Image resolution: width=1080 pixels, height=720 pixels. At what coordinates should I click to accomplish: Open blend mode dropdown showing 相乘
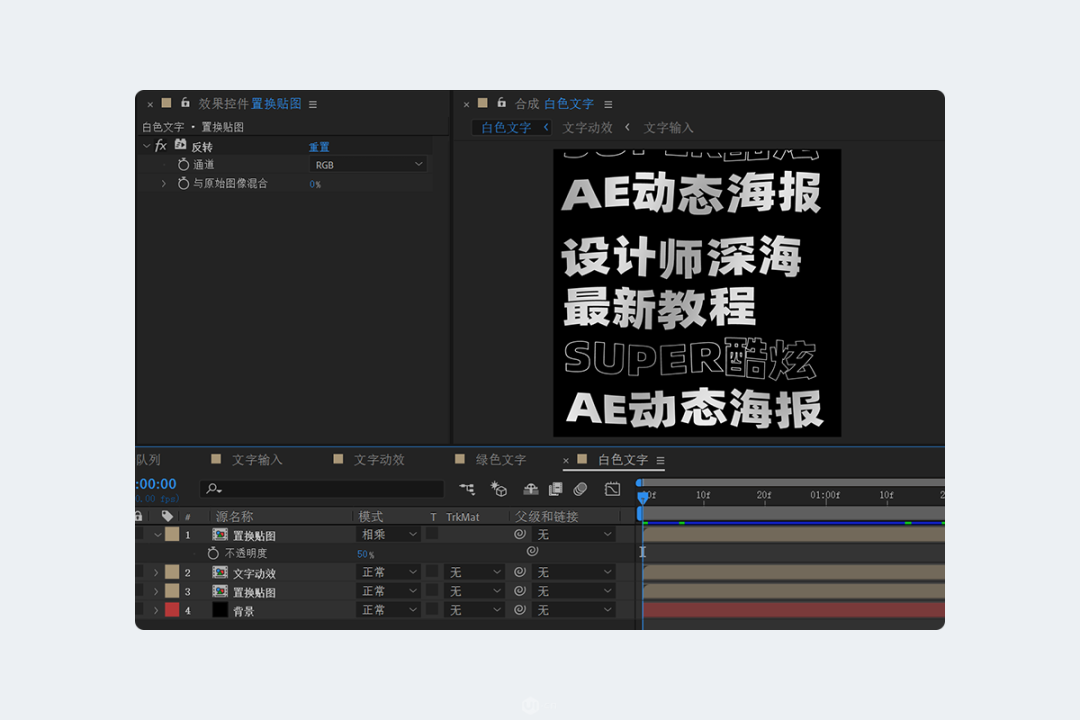coord(388,534)
